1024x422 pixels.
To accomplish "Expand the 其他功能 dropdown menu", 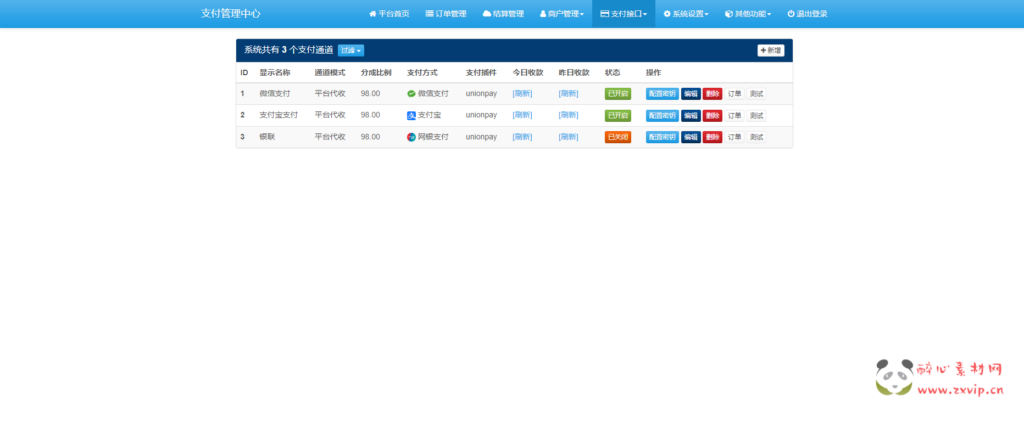I will click(x=748, y=14).
